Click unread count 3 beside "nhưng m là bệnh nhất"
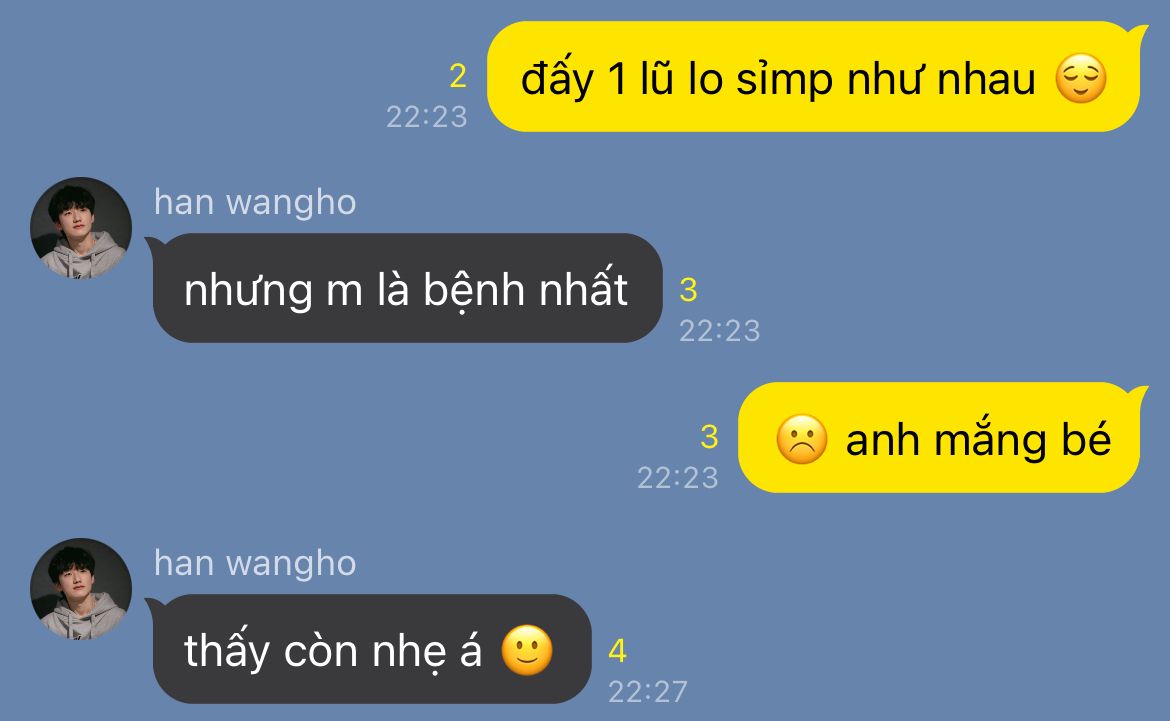The image size is (1170, 721). point(688,290)
